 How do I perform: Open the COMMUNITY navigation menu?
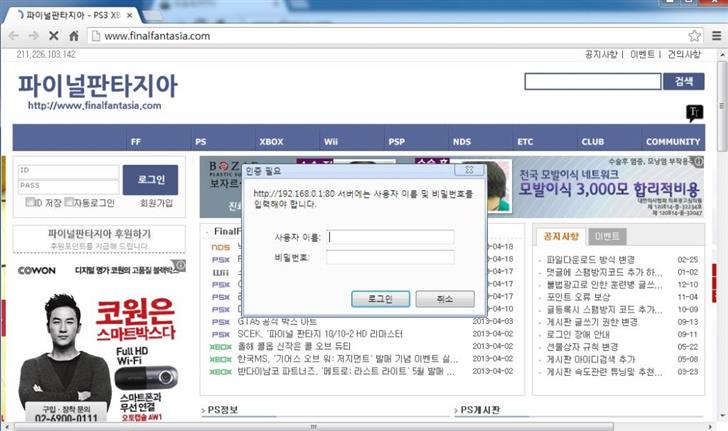(x=673, y=141)
